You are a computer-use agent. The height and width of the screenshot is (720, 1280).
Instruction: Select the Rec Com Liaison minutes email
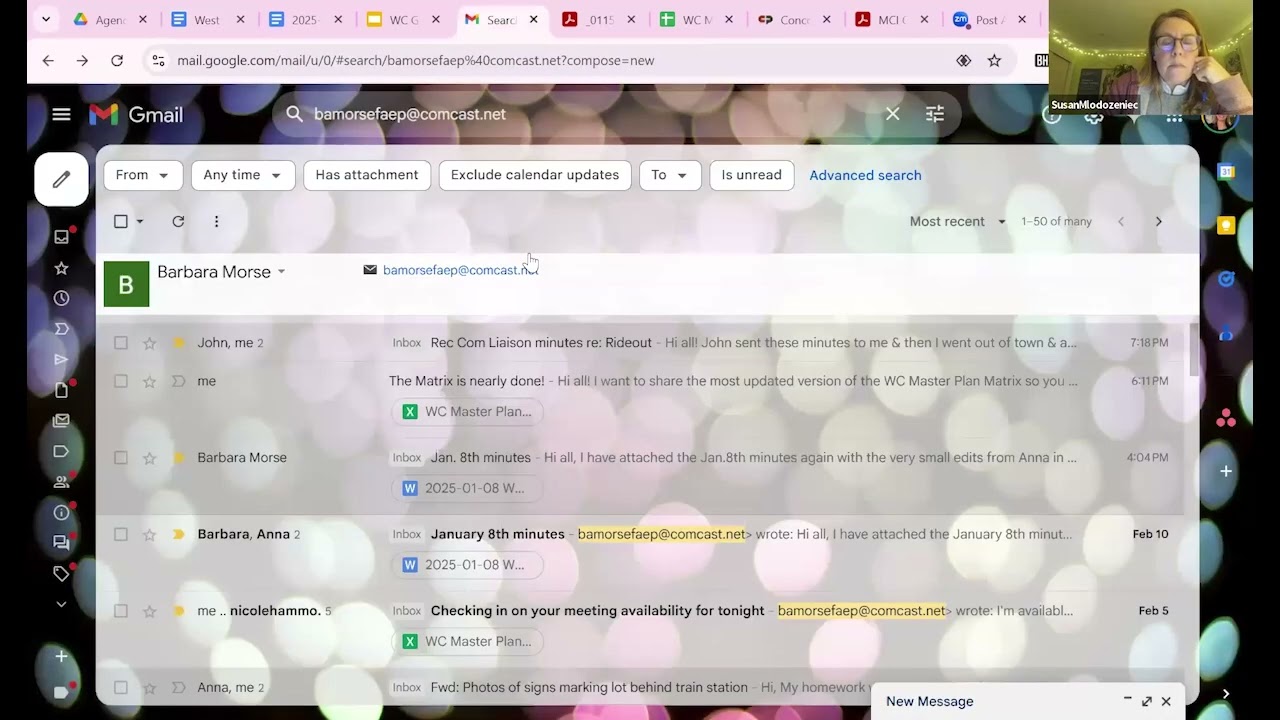[x=121, y=343]
